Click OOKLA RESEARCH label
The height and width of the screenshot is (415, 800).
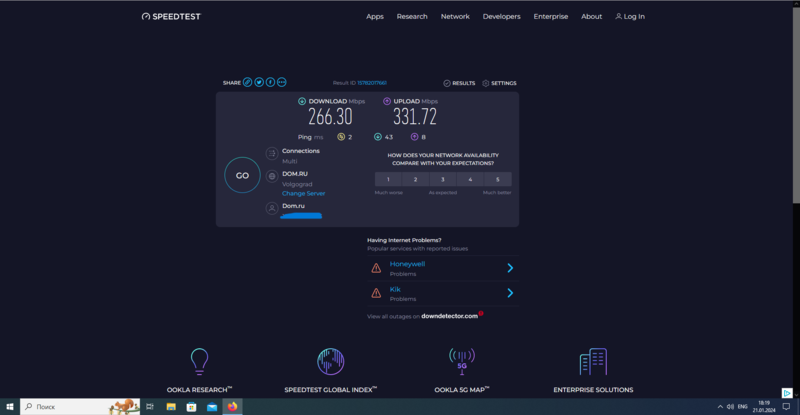click(199, 389)
